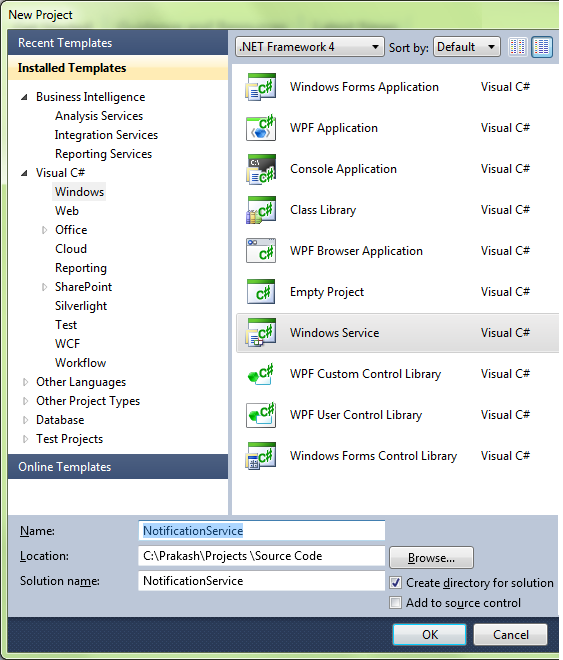Click the Browse... button
Image resolution: width=563 pixels, height=660 pixels.
pos(431,558)
